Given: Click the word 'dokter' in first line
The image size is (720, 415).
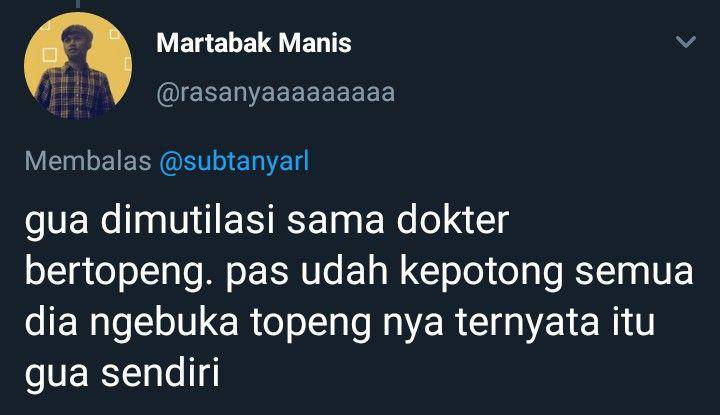Looking at the screenshot, I should (x=453, y=220).
